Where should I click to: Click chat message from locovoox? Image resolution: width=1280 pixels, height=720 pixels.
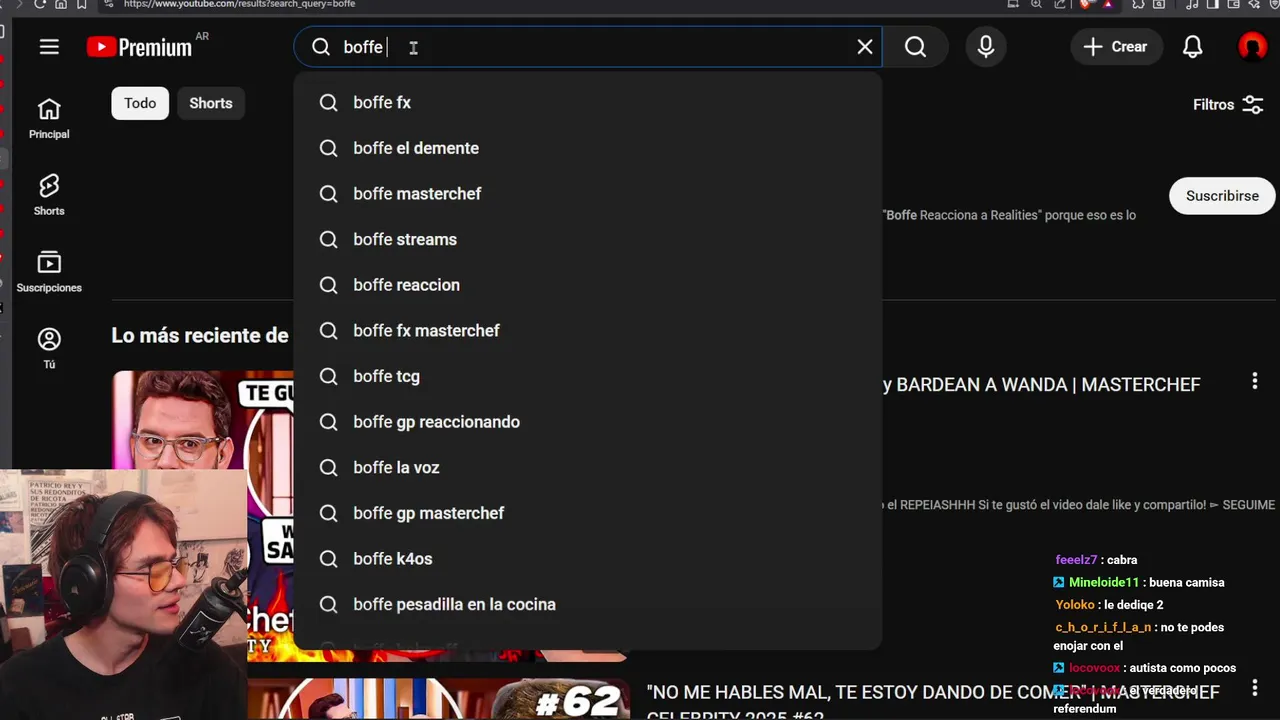pos(1144,668)
